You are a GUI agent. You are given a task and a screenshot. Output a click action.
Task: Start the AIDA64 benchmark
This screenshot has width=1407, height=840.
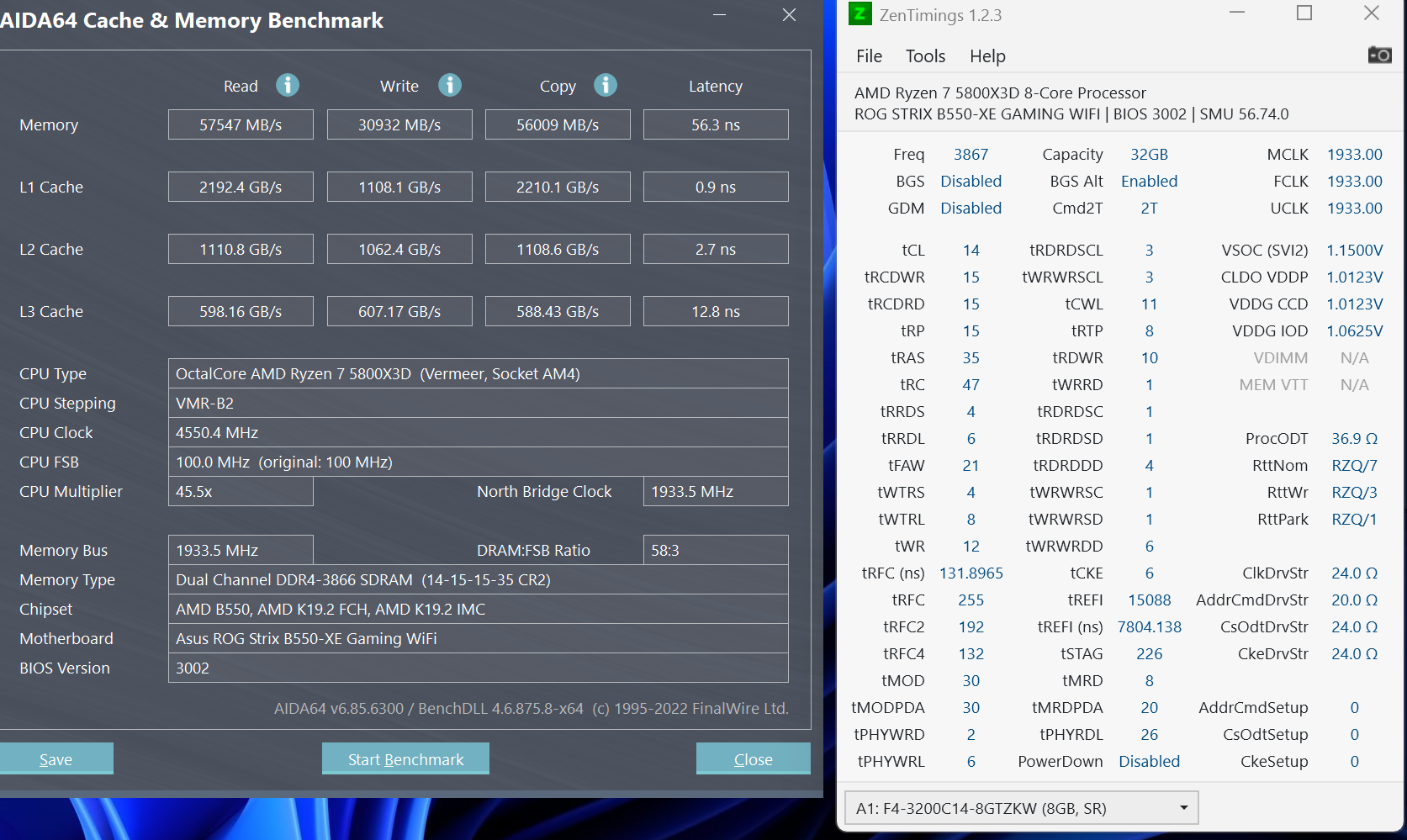coord(405,758)
